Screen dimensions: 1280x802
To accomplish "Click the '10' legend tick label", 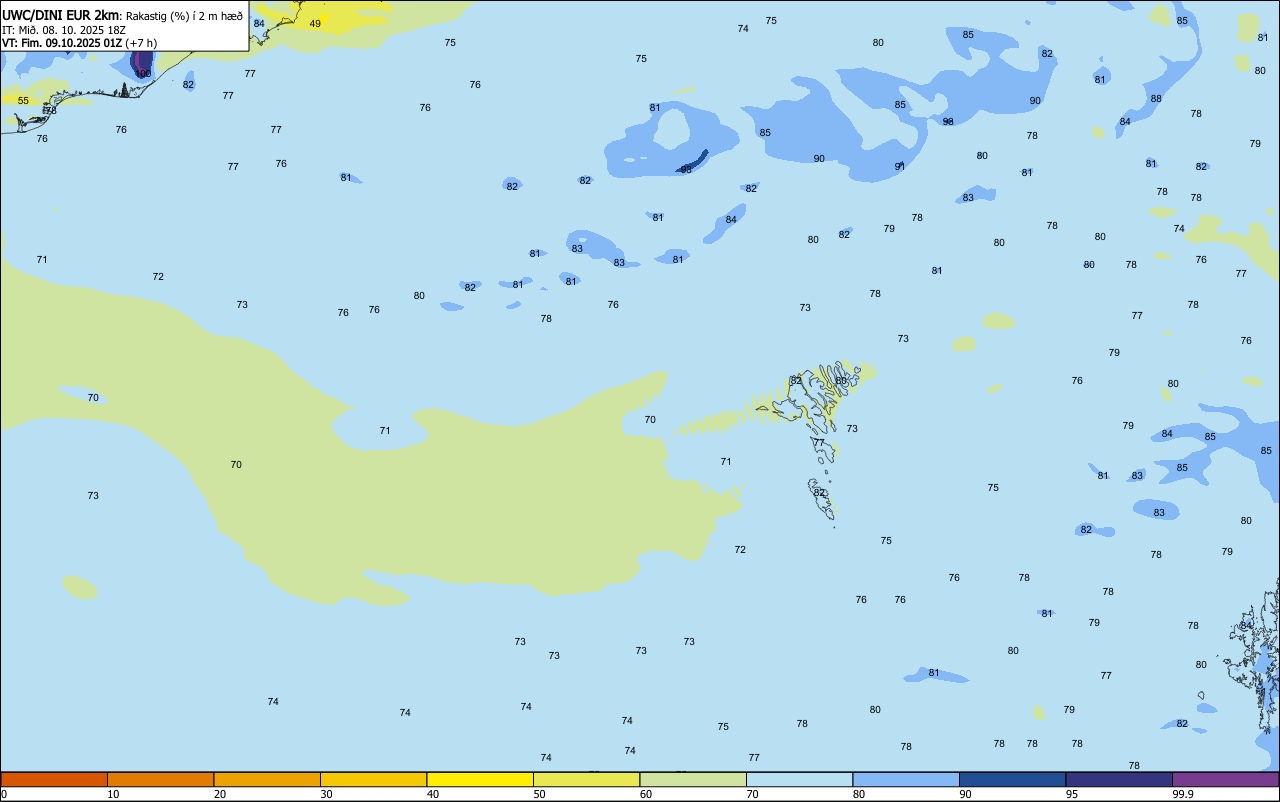I will pos(113,794).
